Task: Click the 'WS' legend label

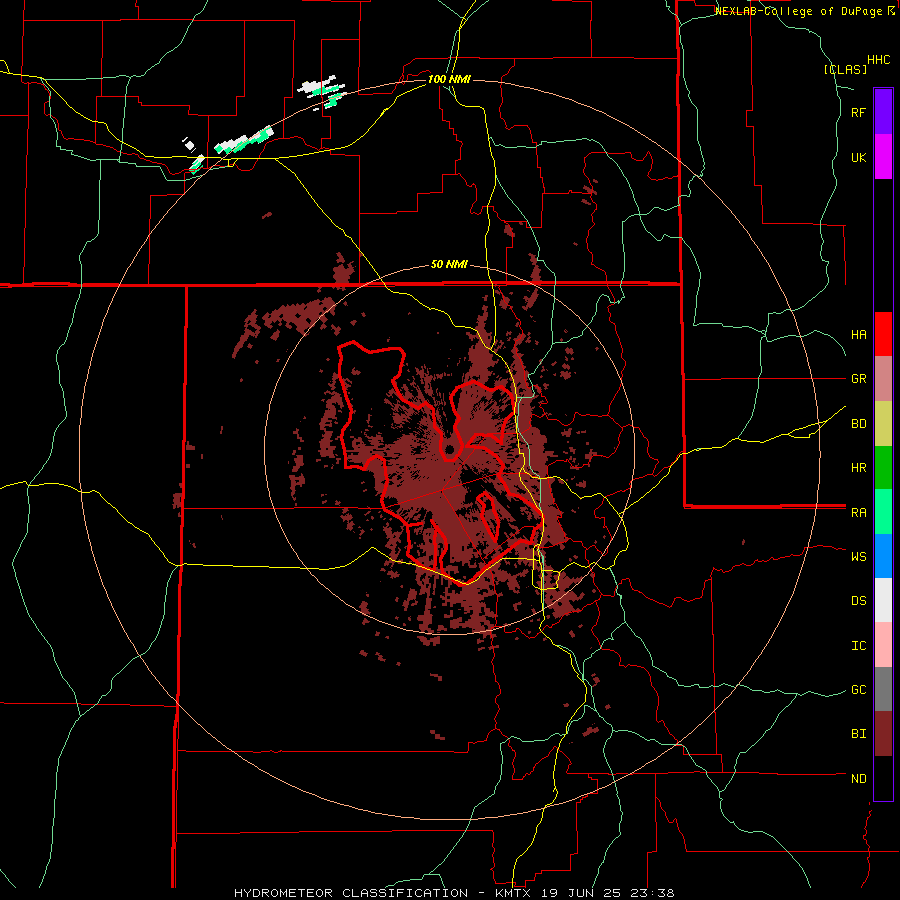Action: click(859, 556)
